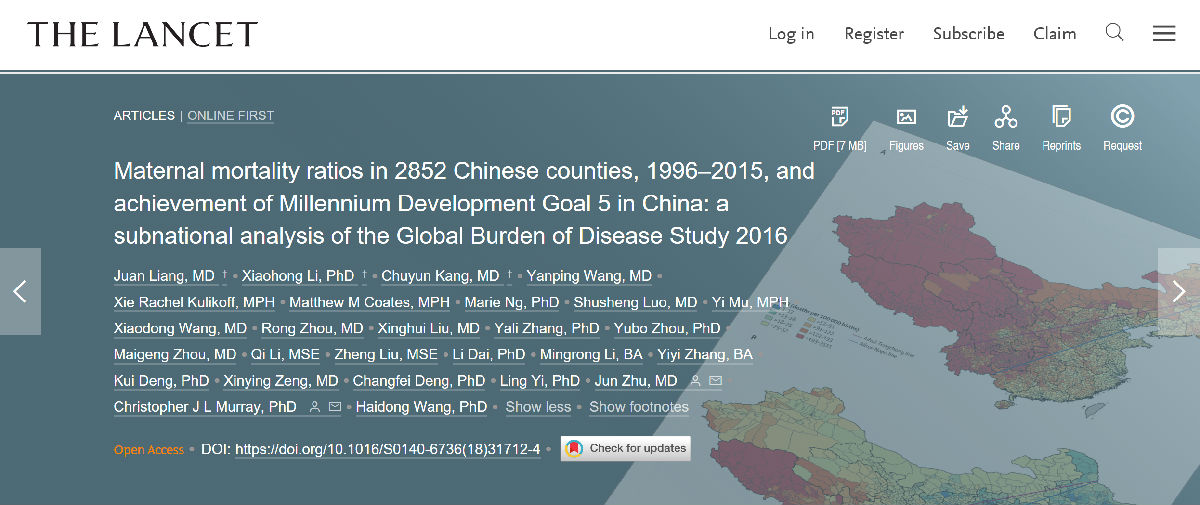
Task: Open the Subscribe page
Action: click(x=969, y=34)
